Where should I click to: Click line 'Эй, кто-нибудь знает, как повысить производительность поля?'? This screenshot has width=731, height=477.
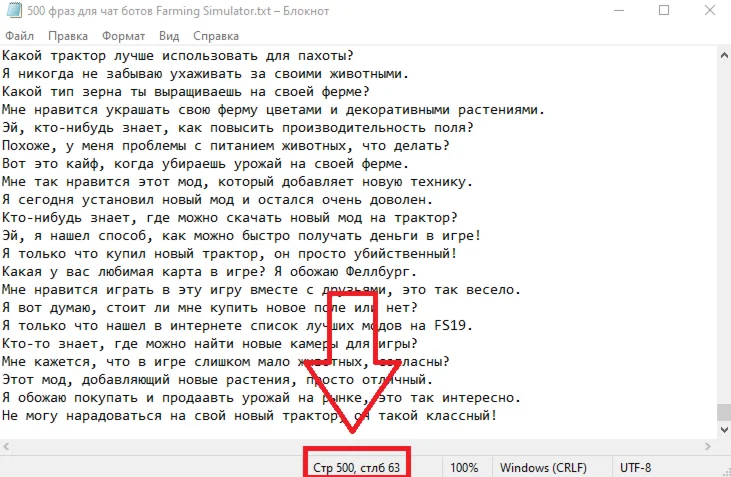click(238, 128)
